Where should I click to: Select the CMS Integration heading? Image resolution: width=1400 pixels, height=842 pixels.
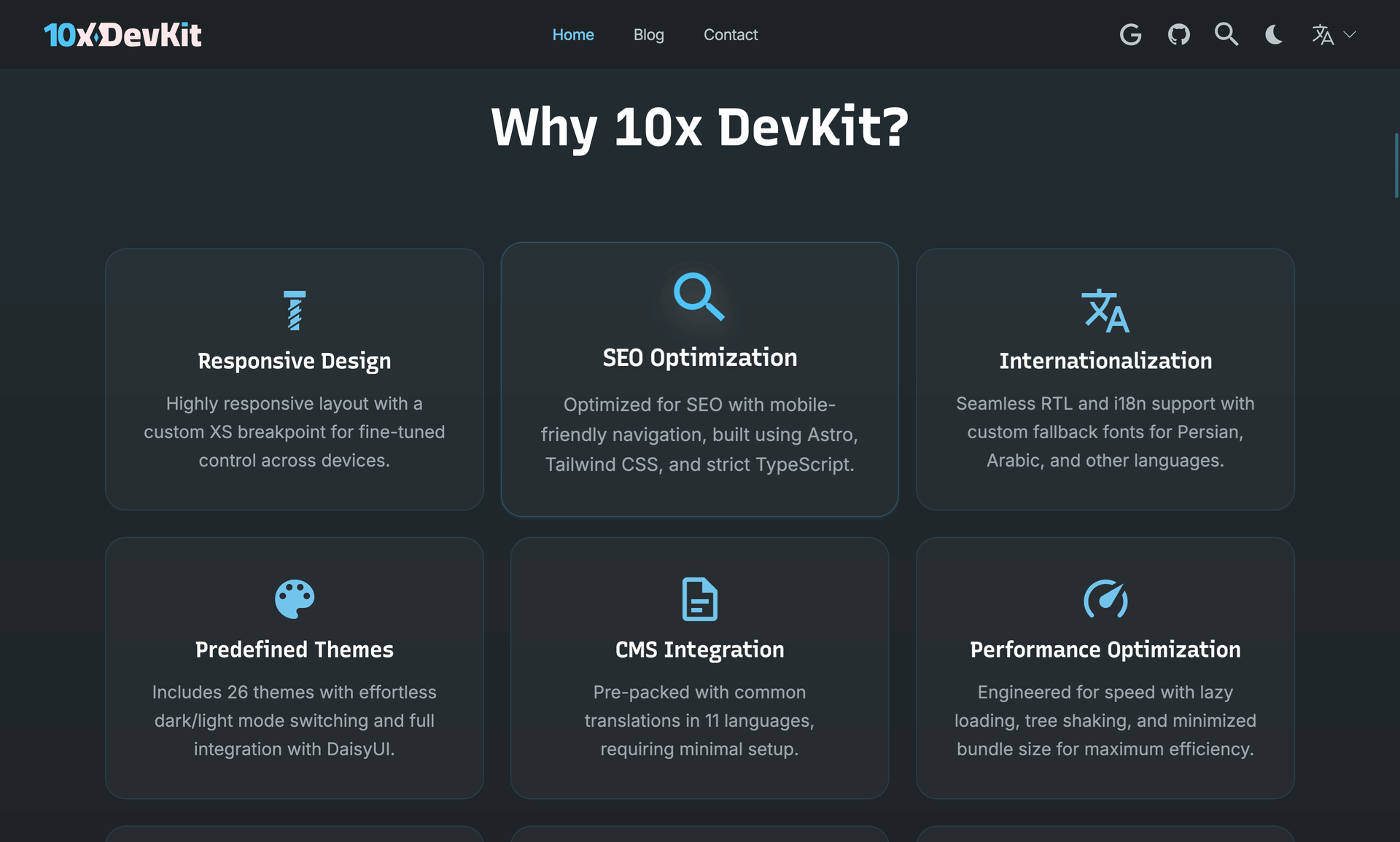[x=699, y=650]
